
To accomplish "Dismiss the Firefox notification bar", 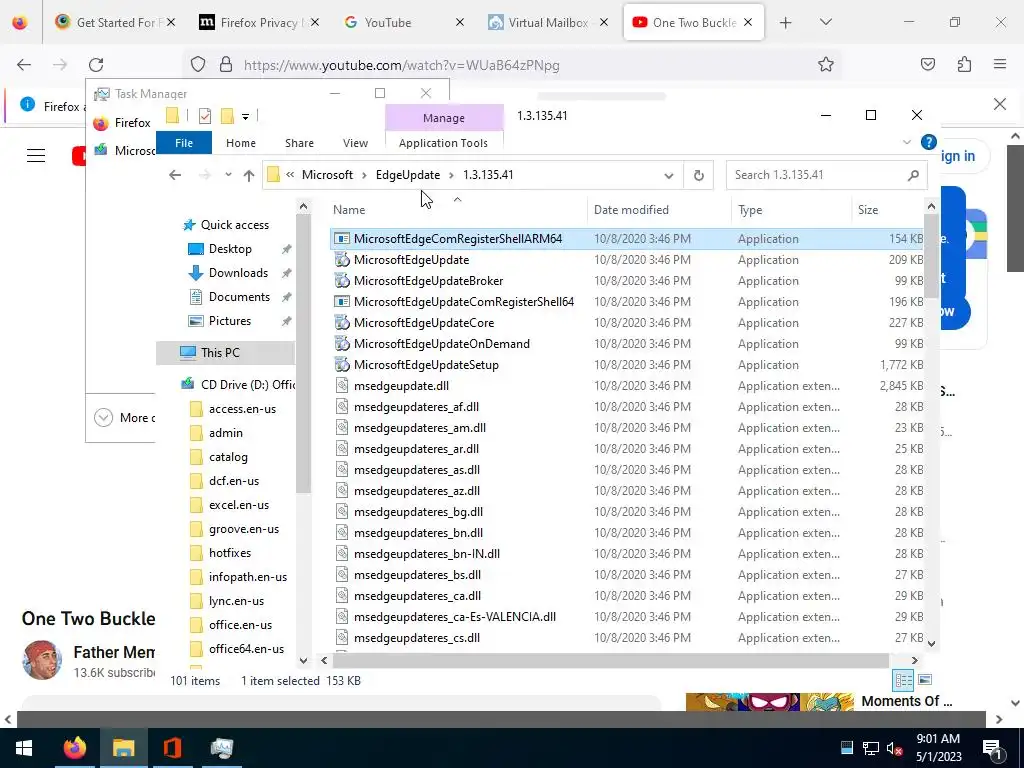I will click(x=999, y=104).
